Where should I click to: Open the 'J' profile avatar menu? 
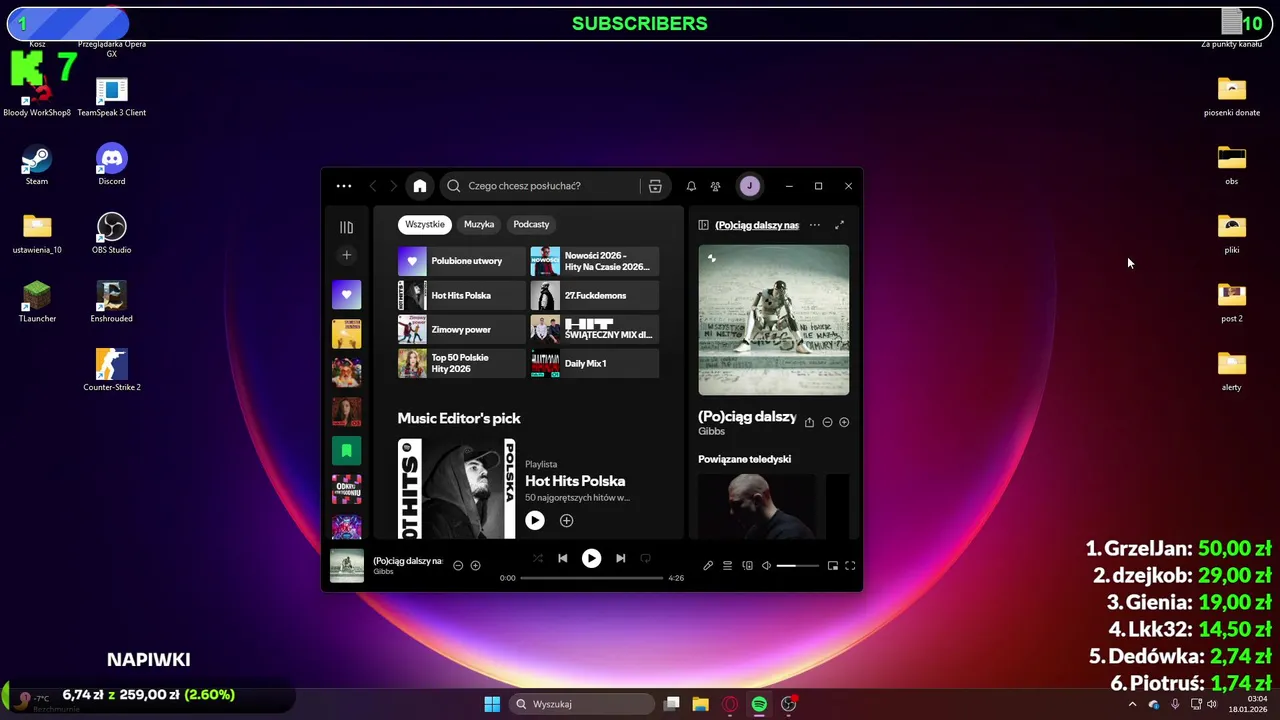(x=749, y=186)
